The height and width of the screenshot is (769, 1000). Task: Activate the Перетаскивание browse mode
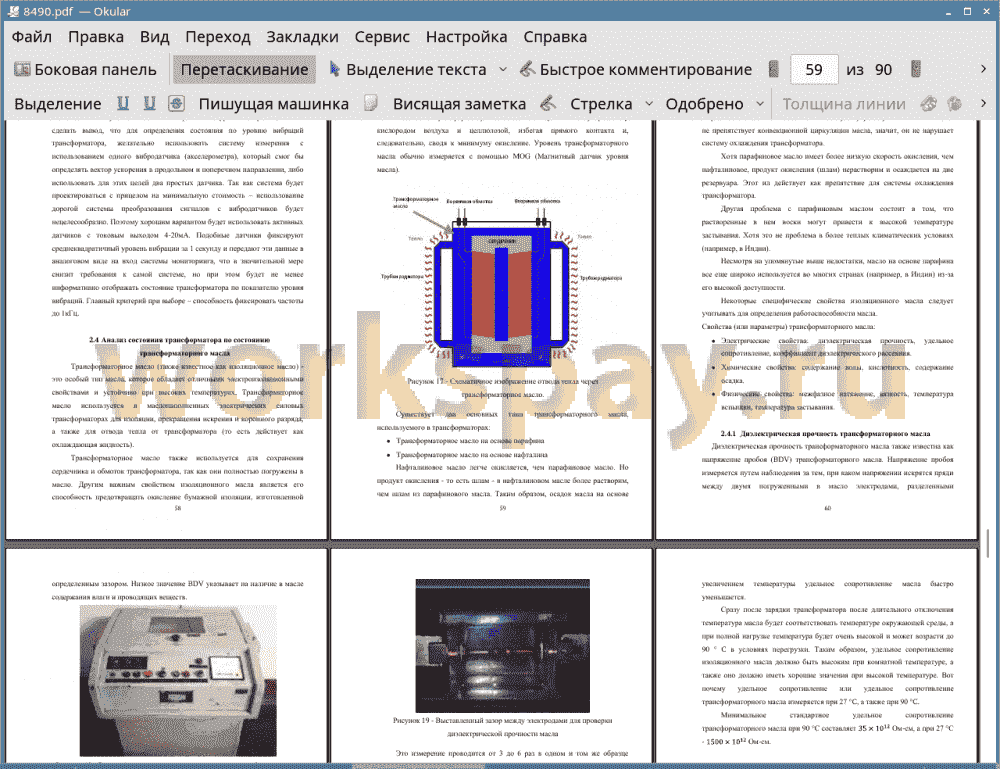[x=244, y=70]
